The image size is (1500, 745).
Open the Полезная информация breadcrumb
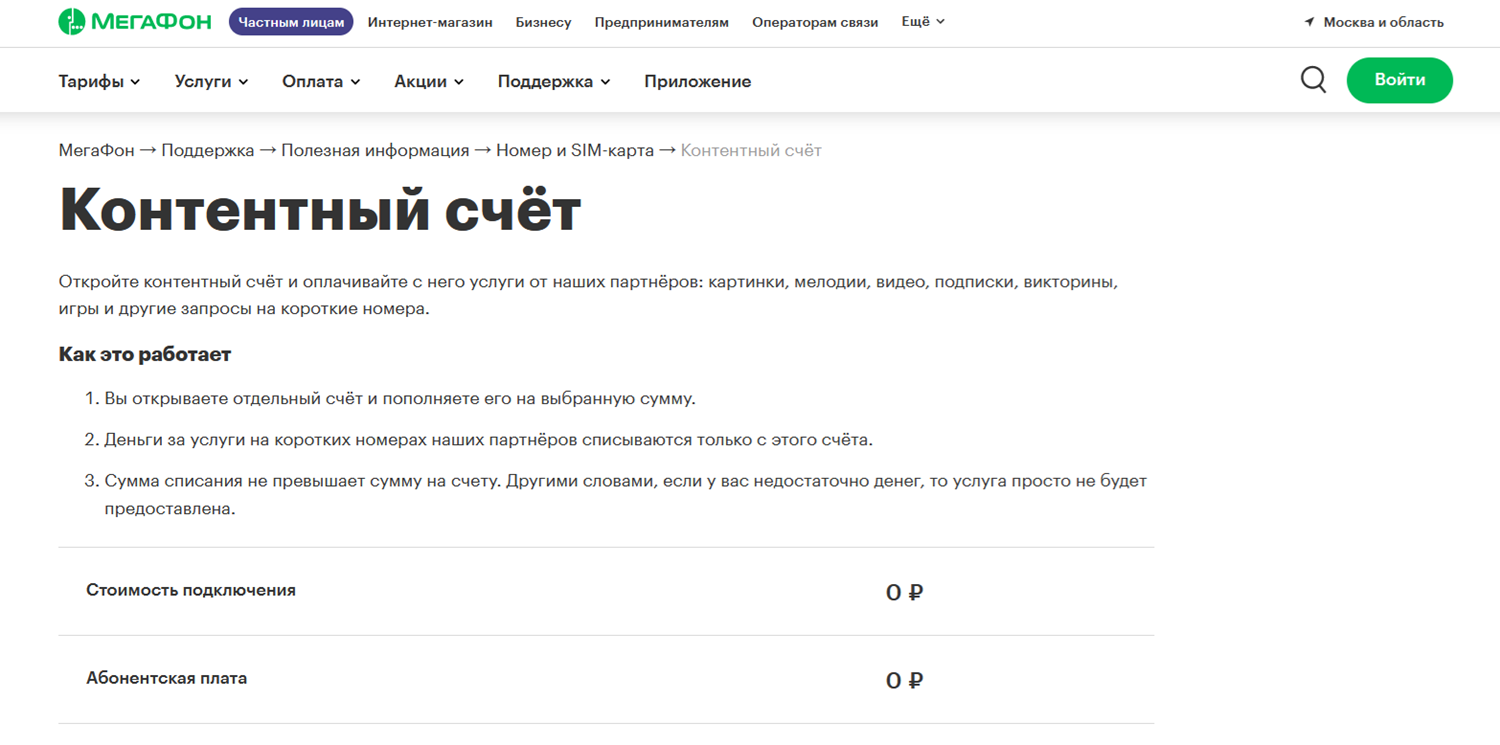pyautogui.click(x=375, y=150)
